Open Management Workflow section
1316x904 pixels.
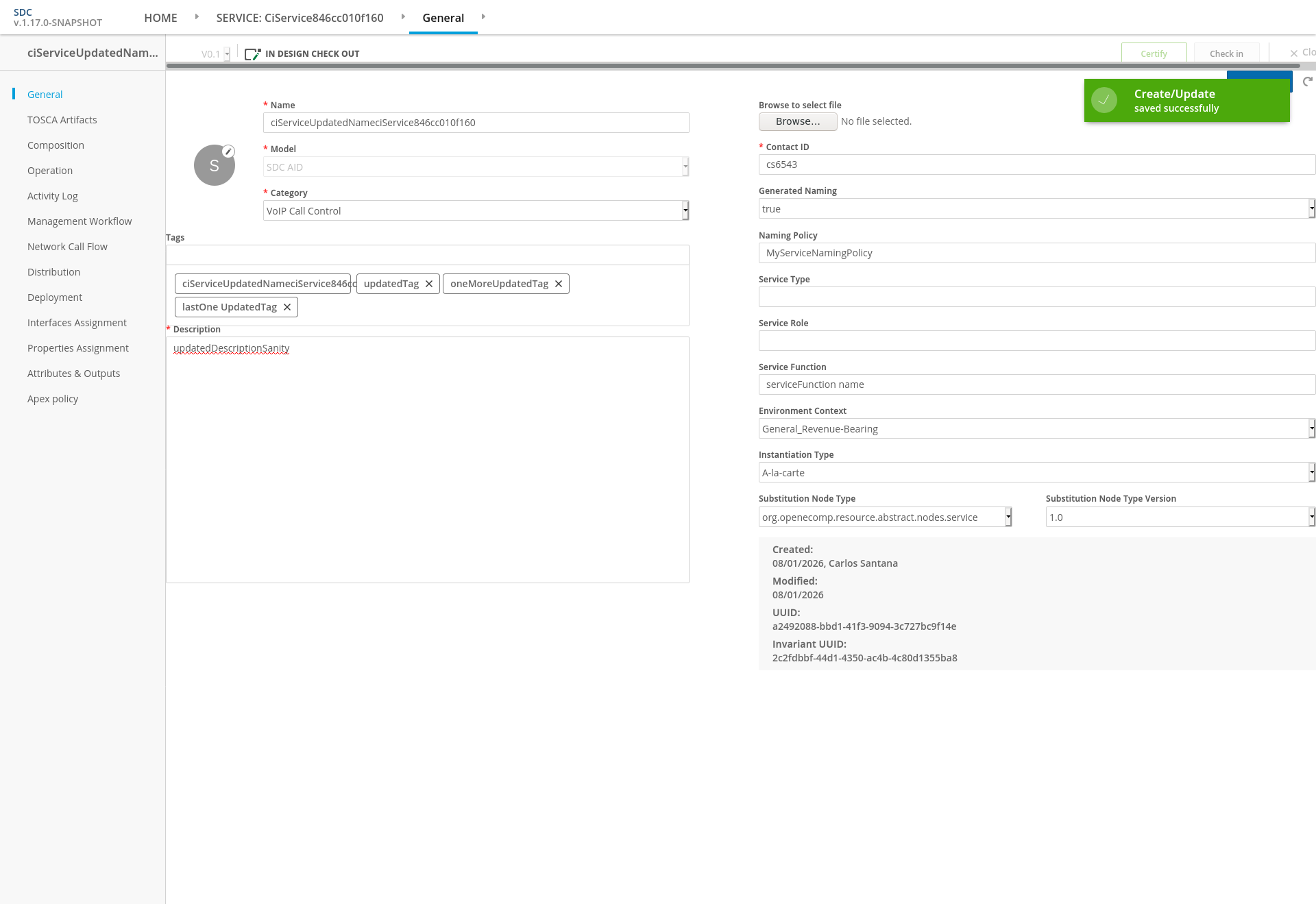tap(80, 221)
